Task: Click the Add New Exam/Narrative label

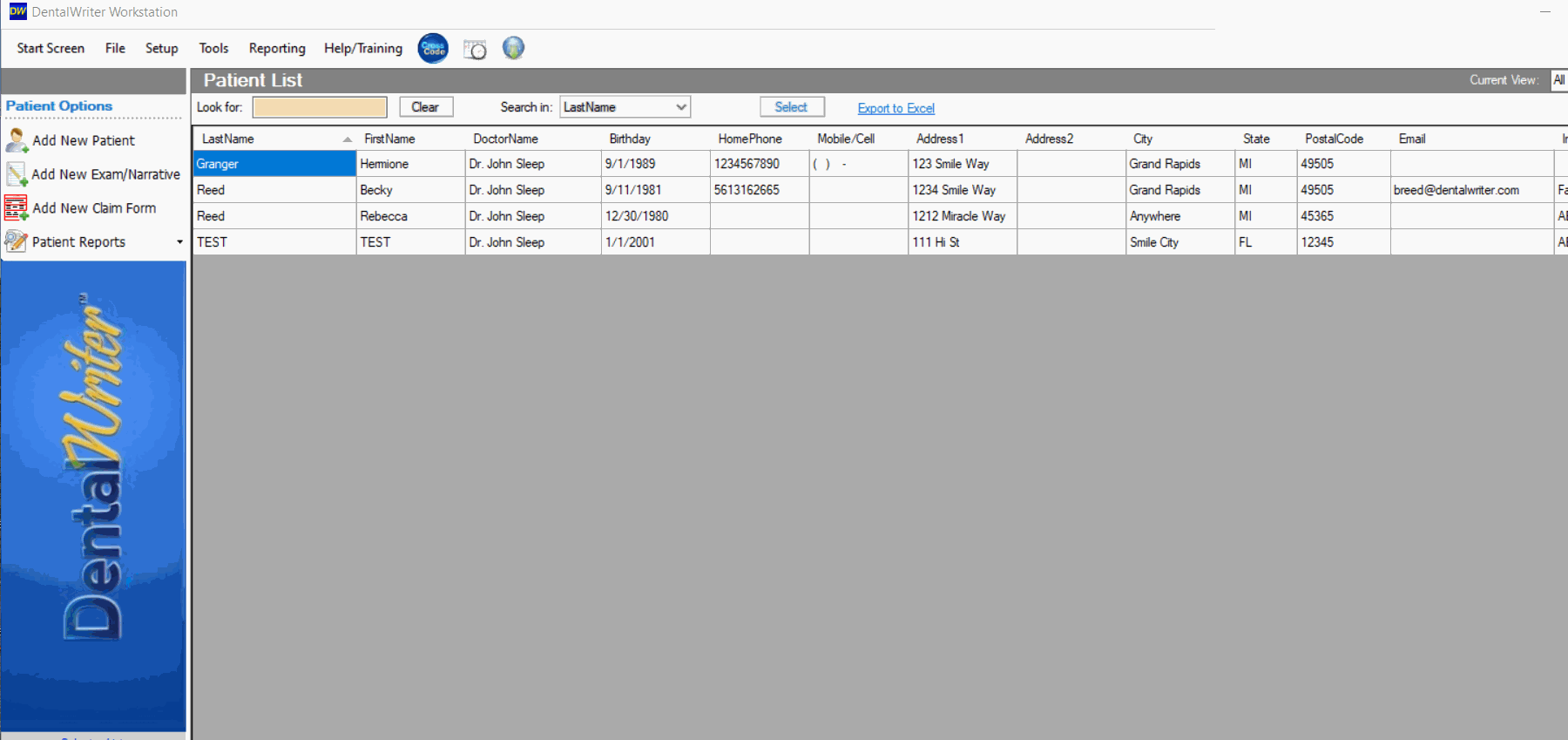Action: [106, 174]
